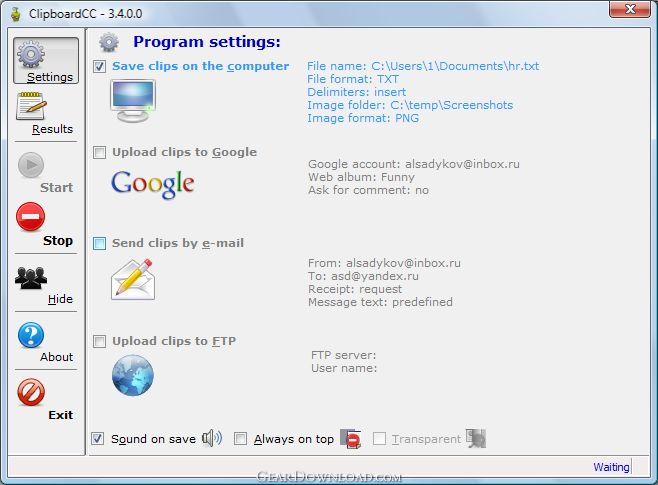The width and height of the screenshot is (658, 485).
Task: Click the envelope with pencil icon
Action: (x=133, y=279)
